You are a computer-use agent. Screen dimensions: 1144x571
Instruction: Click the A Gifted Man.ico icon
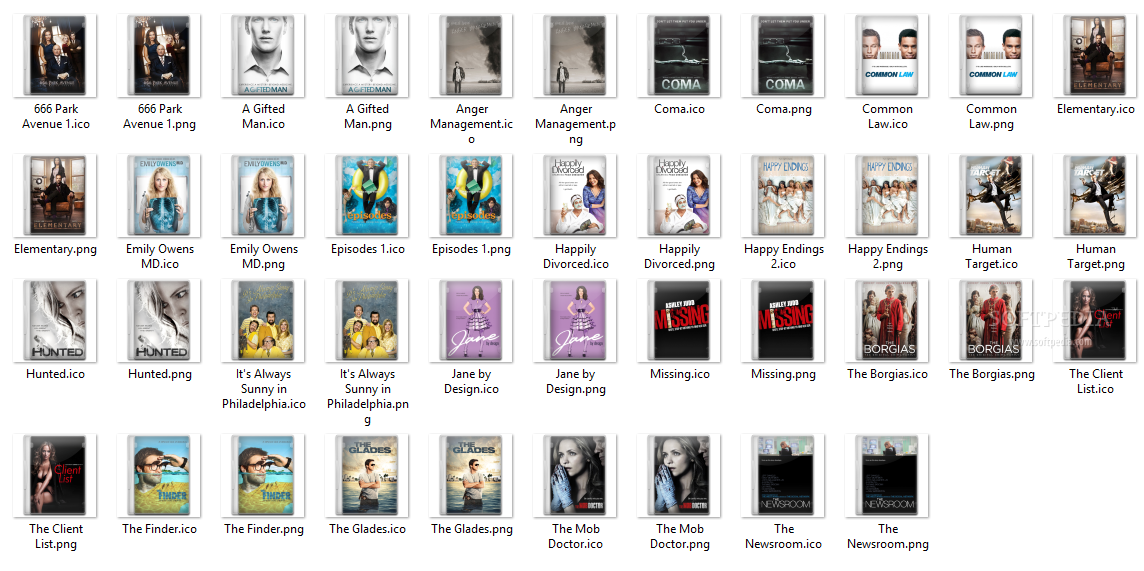tap(263, 55)
